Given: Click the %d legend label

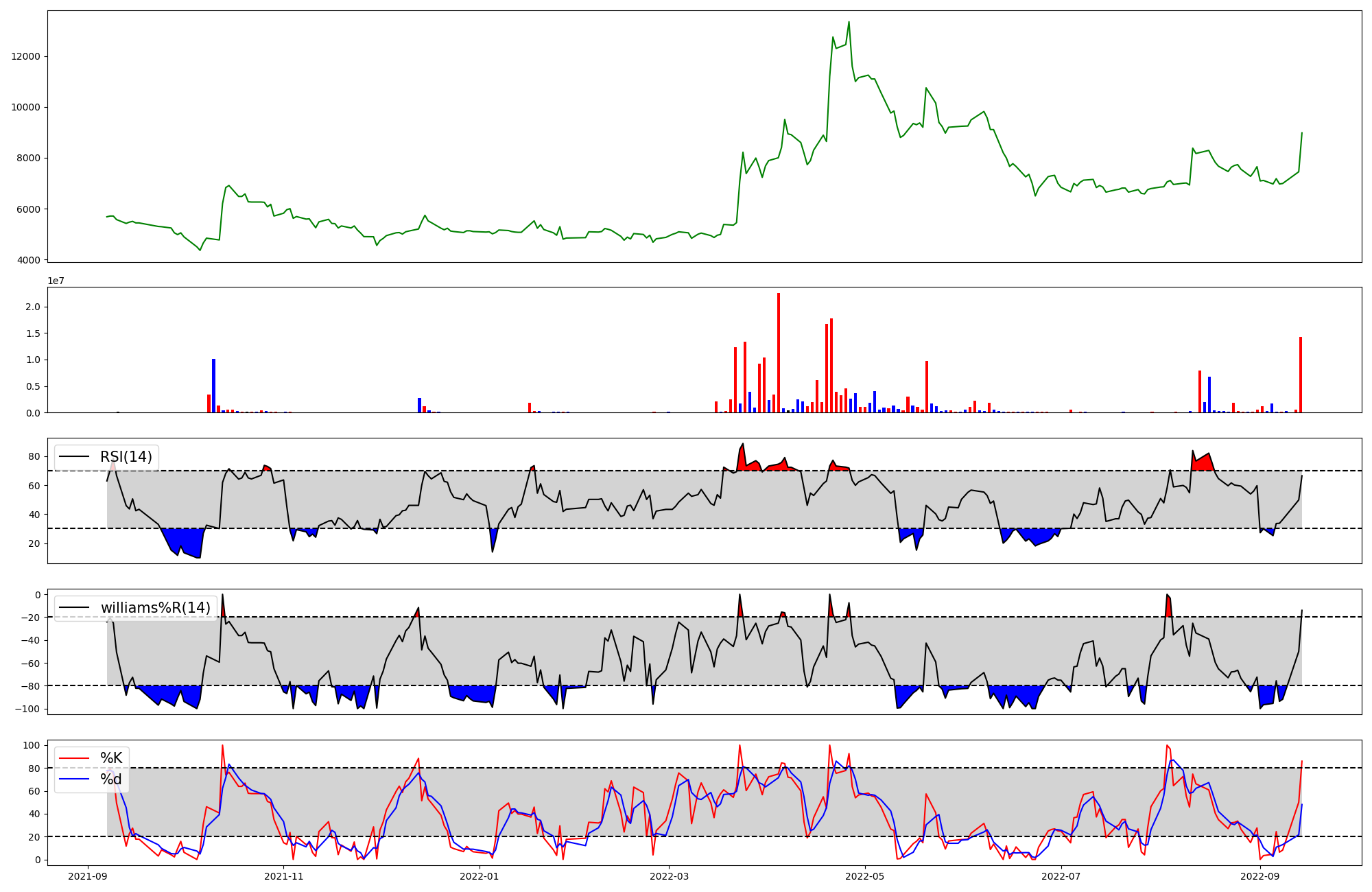Looking at the screenshot, I should [111, 779].
